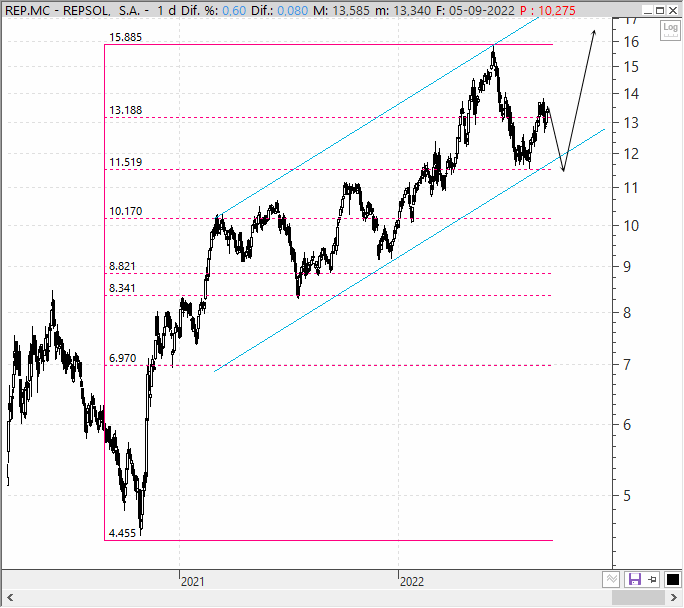The width and height of the screenshot is (684, 608).
Task: Open the black color swatch
Action: point(673,580)
